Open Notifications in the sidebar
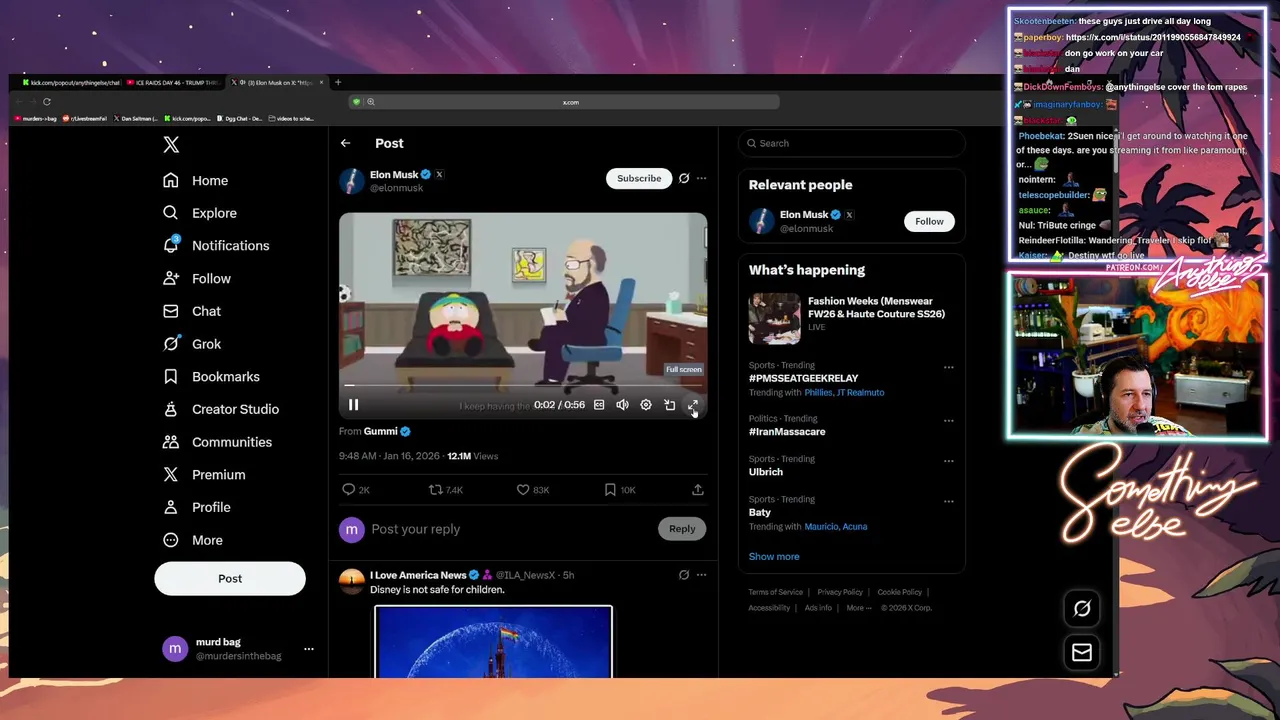 tap(216, 246)
